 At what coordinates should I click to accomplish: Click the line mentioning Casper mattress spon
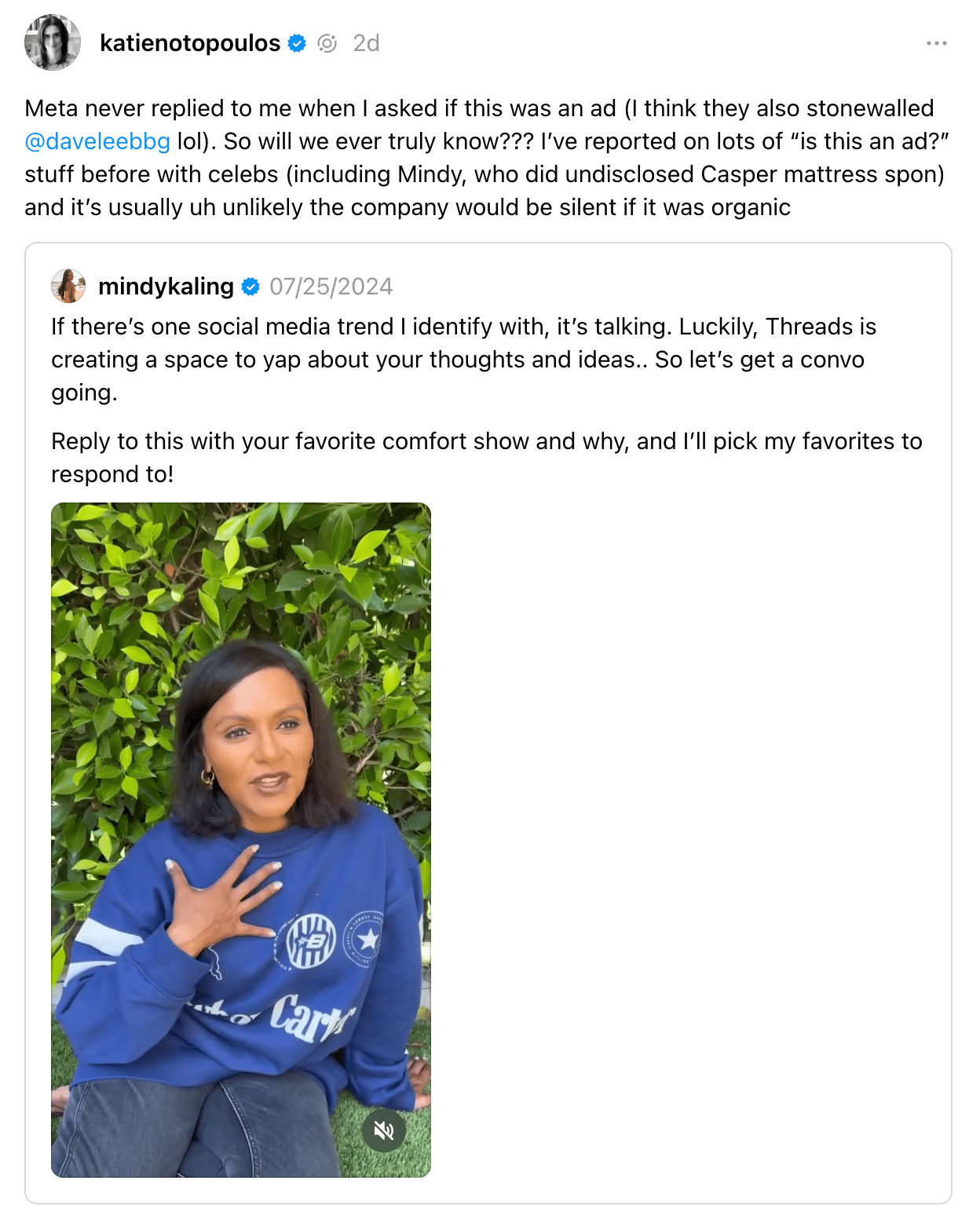485,174
